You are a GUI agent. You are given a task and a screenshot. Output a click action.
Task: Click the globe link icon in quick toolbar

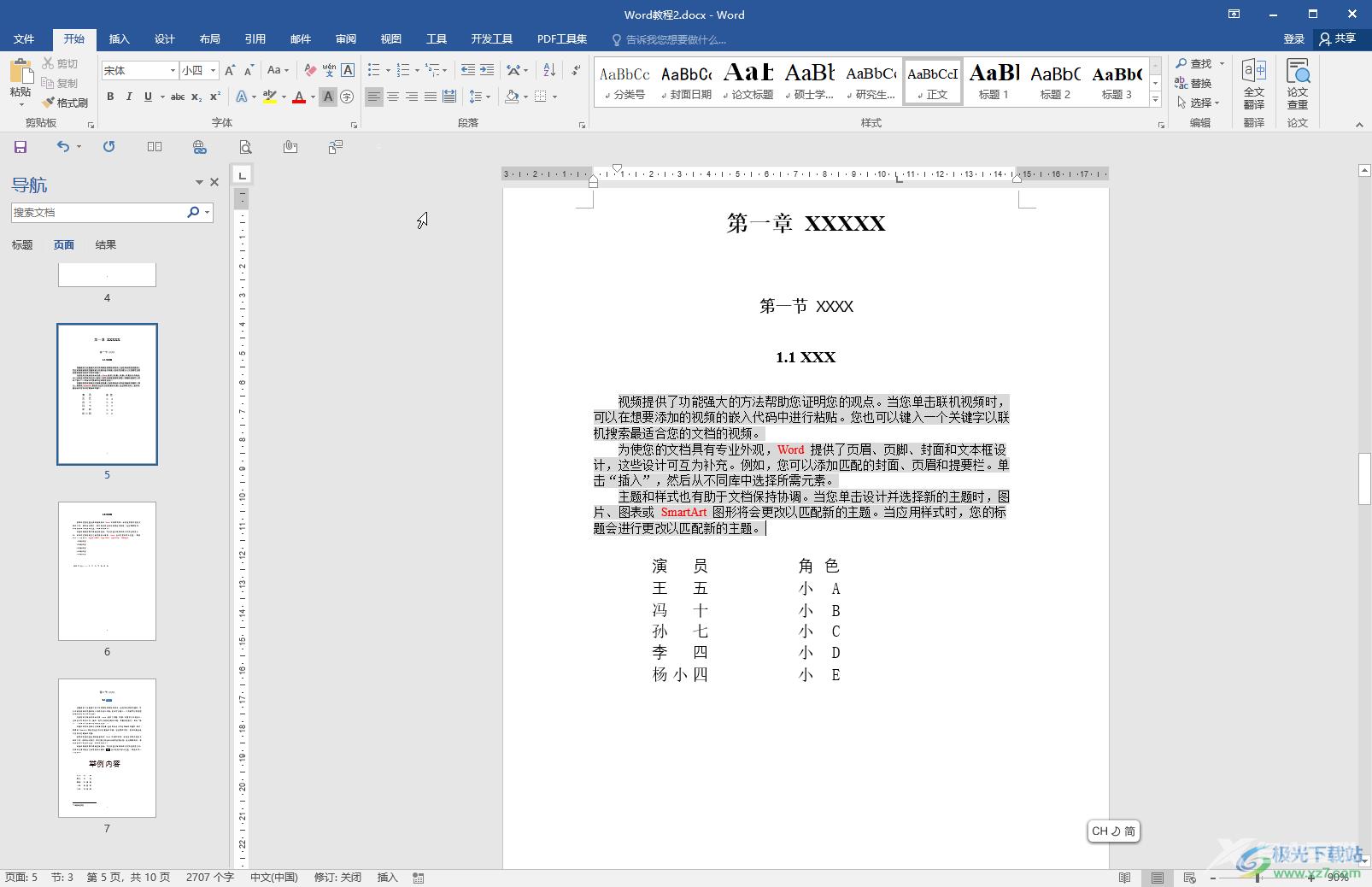(199, 147)
